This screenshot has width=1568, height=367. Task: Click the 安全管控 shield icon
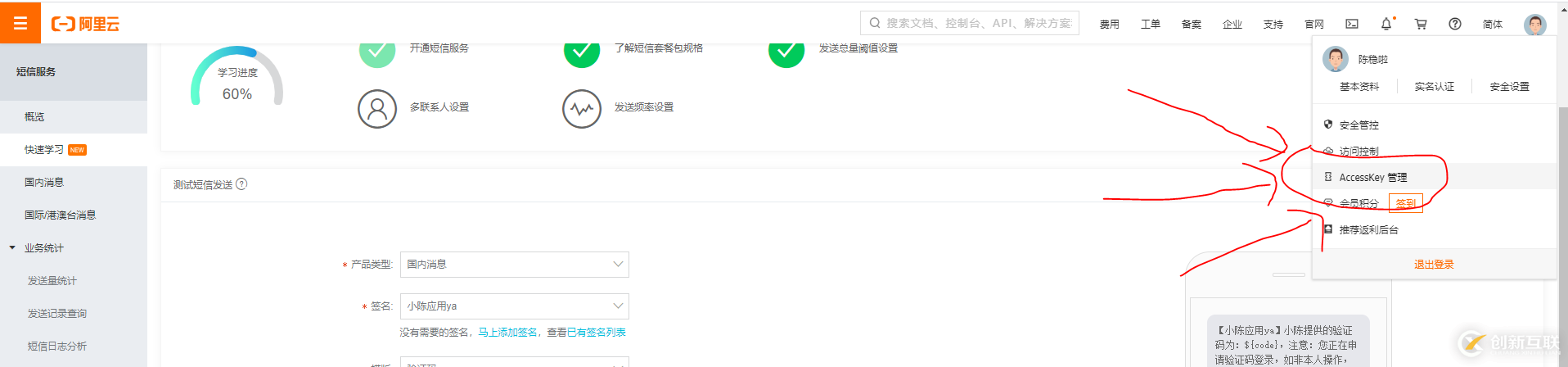tap(1328, 125)
